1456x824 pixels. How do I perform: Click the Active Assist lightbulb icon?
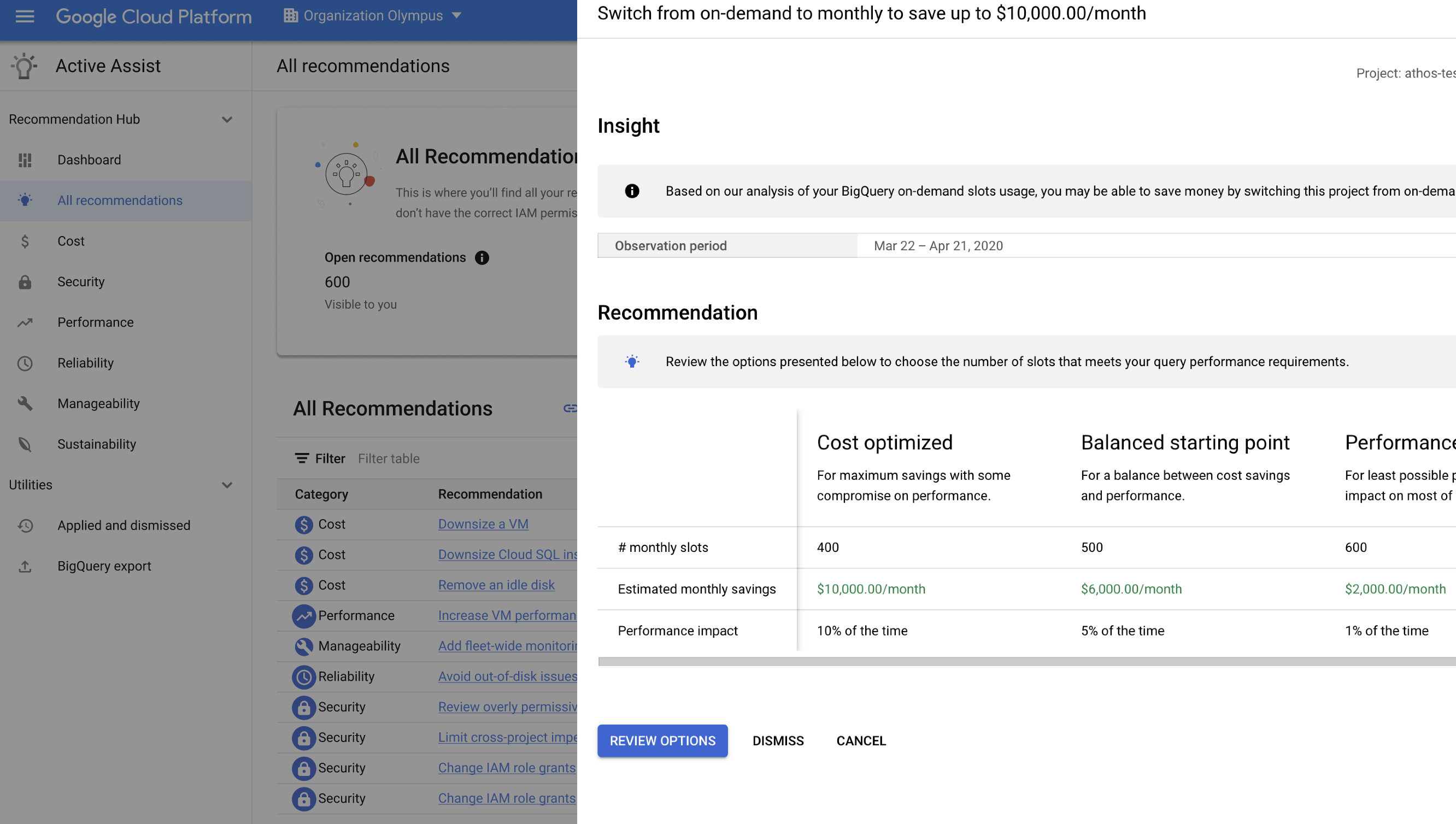point(25,65)
